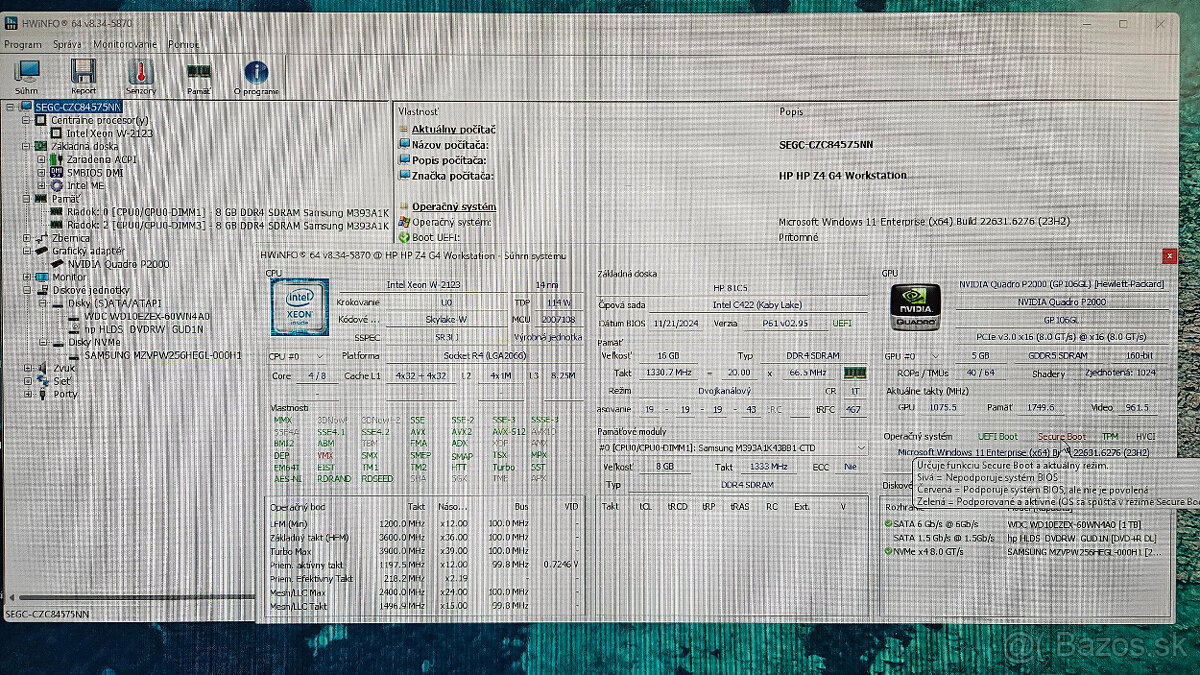Click the Report floppy-disk toolbar icon

coord(82,72)
